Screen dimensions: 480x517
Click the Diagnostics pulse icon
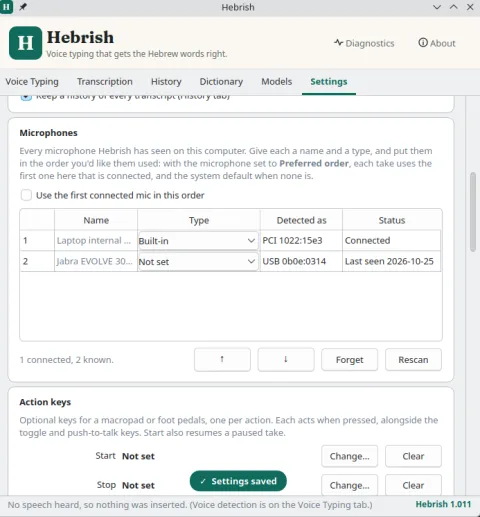(338, 43)
